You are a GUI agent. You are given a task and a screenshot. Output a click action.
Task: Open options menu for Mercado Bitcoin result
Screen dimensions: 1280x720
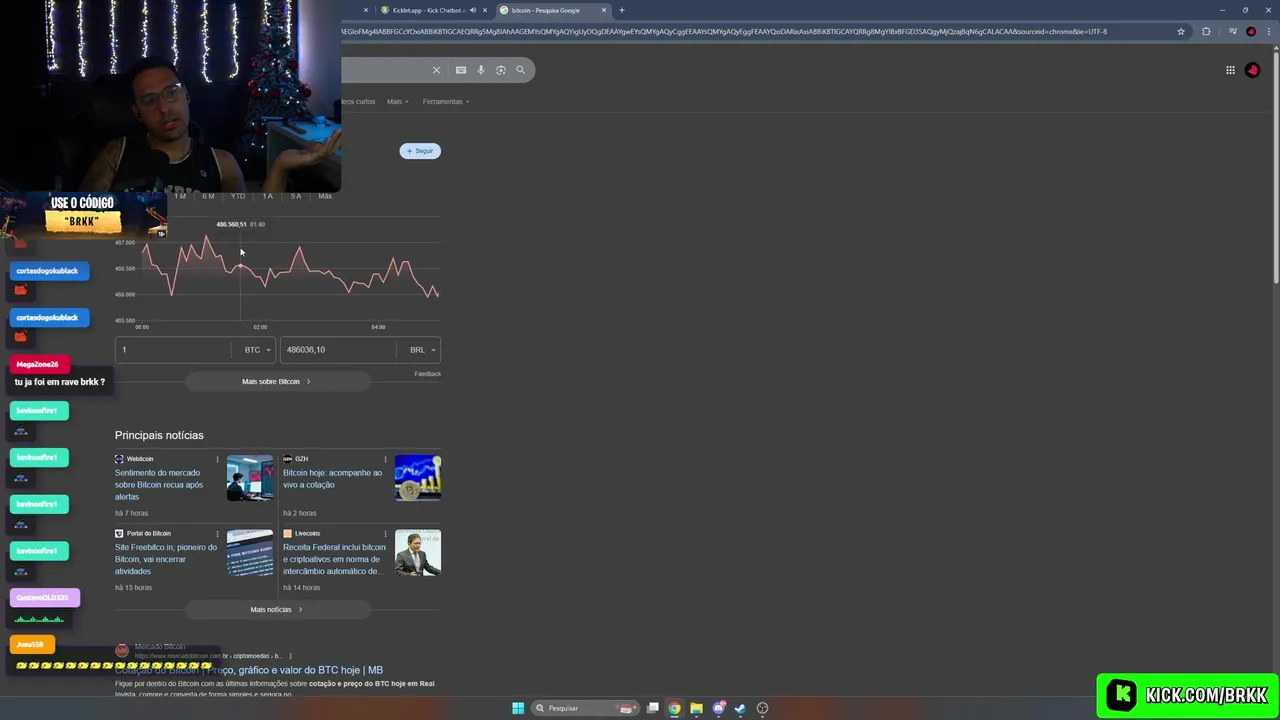coord(290,656)
